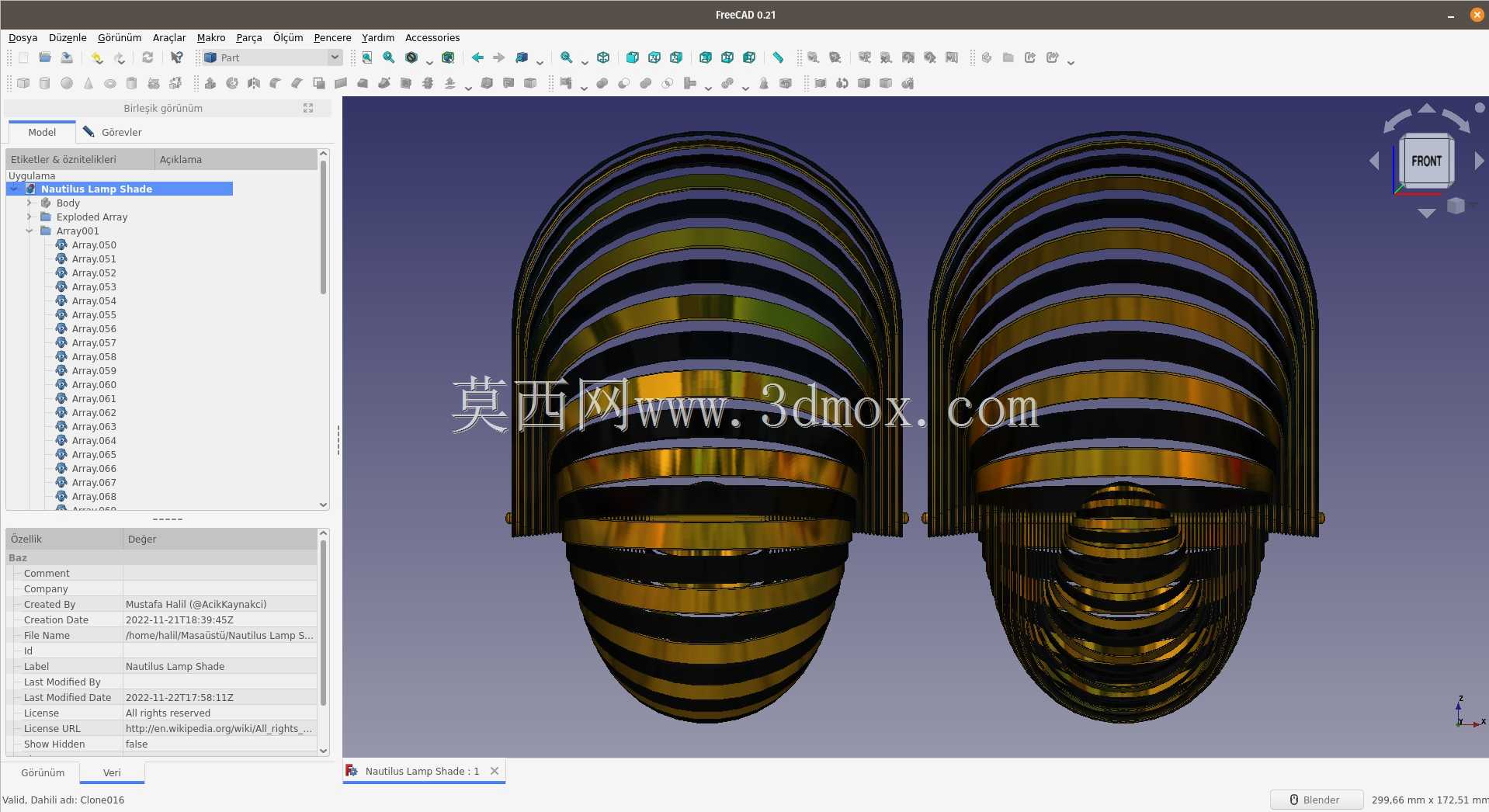Rotate view down with cube arrow
The image size is (1489, 812).
point(1426,213)
